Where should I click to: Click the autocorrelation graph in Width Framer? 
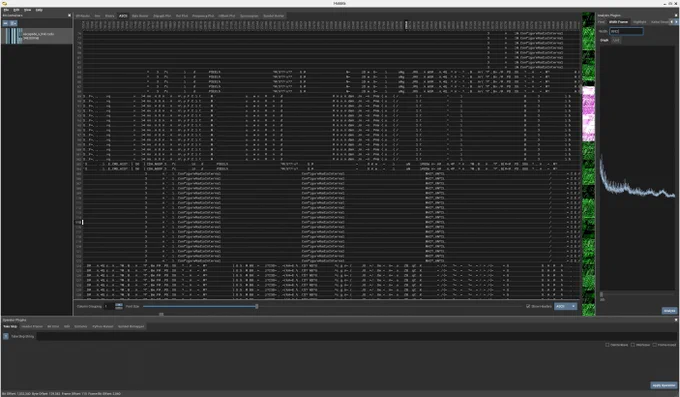point(637,167)
